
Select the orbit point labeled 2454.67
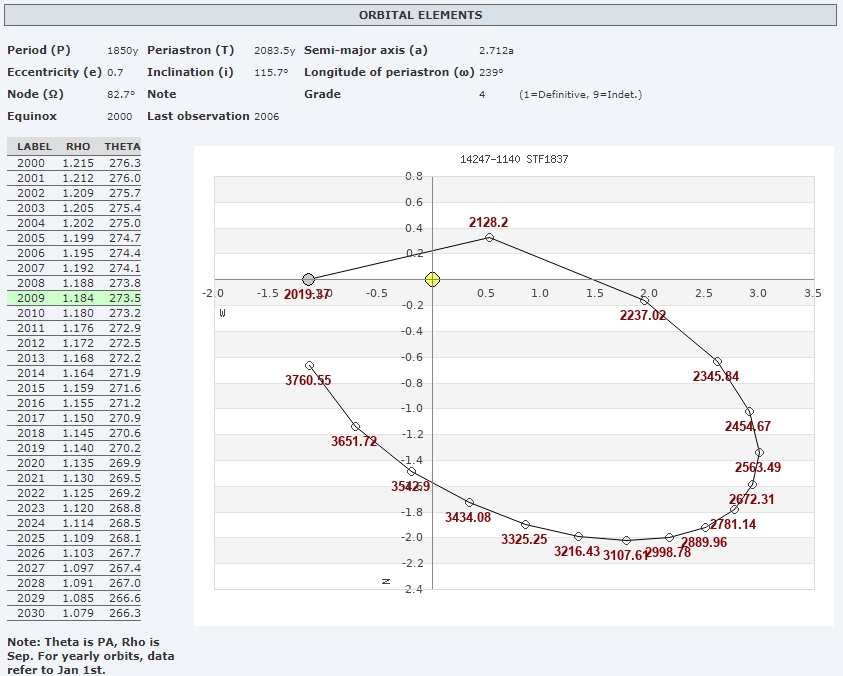pyautogui.click(x=749, y=412)
